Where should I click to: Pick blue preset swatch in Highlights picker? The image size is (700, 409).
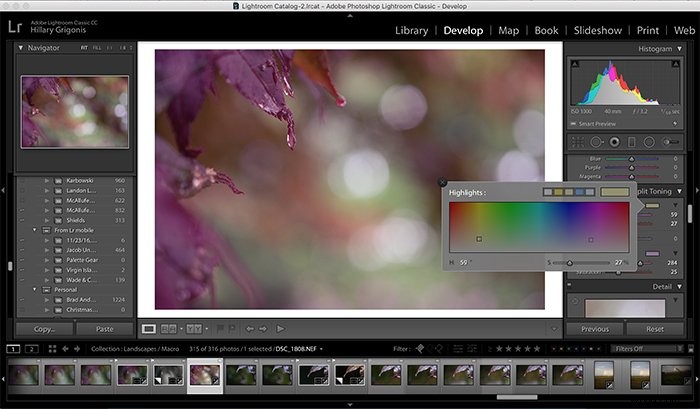[579, 192]
